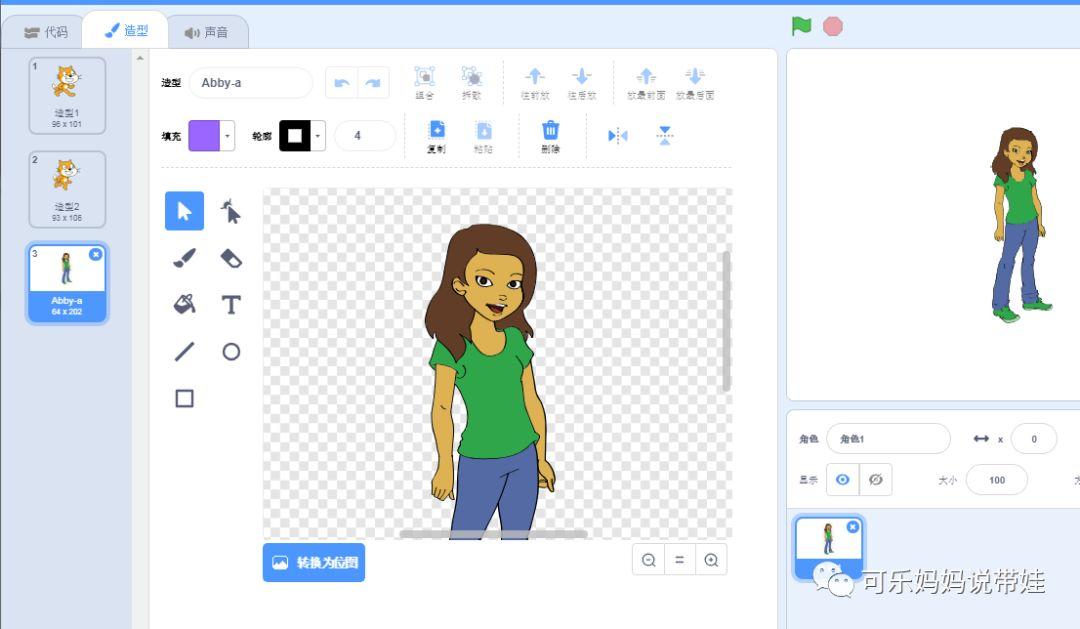Click the x position field showing 0
Image resolution: width=1080 pixels, height=629 pixels.
point(1034,439)
